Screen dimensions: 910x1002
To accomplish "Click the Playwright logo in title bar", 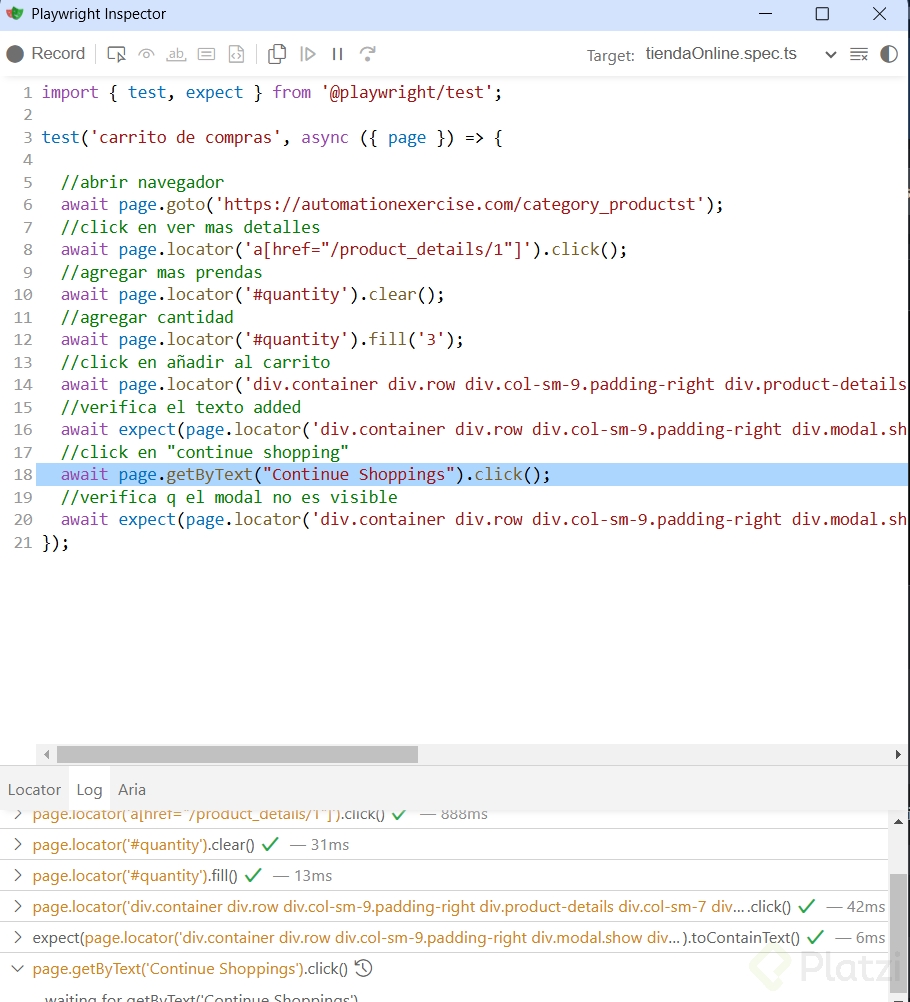I will [15, 13].
